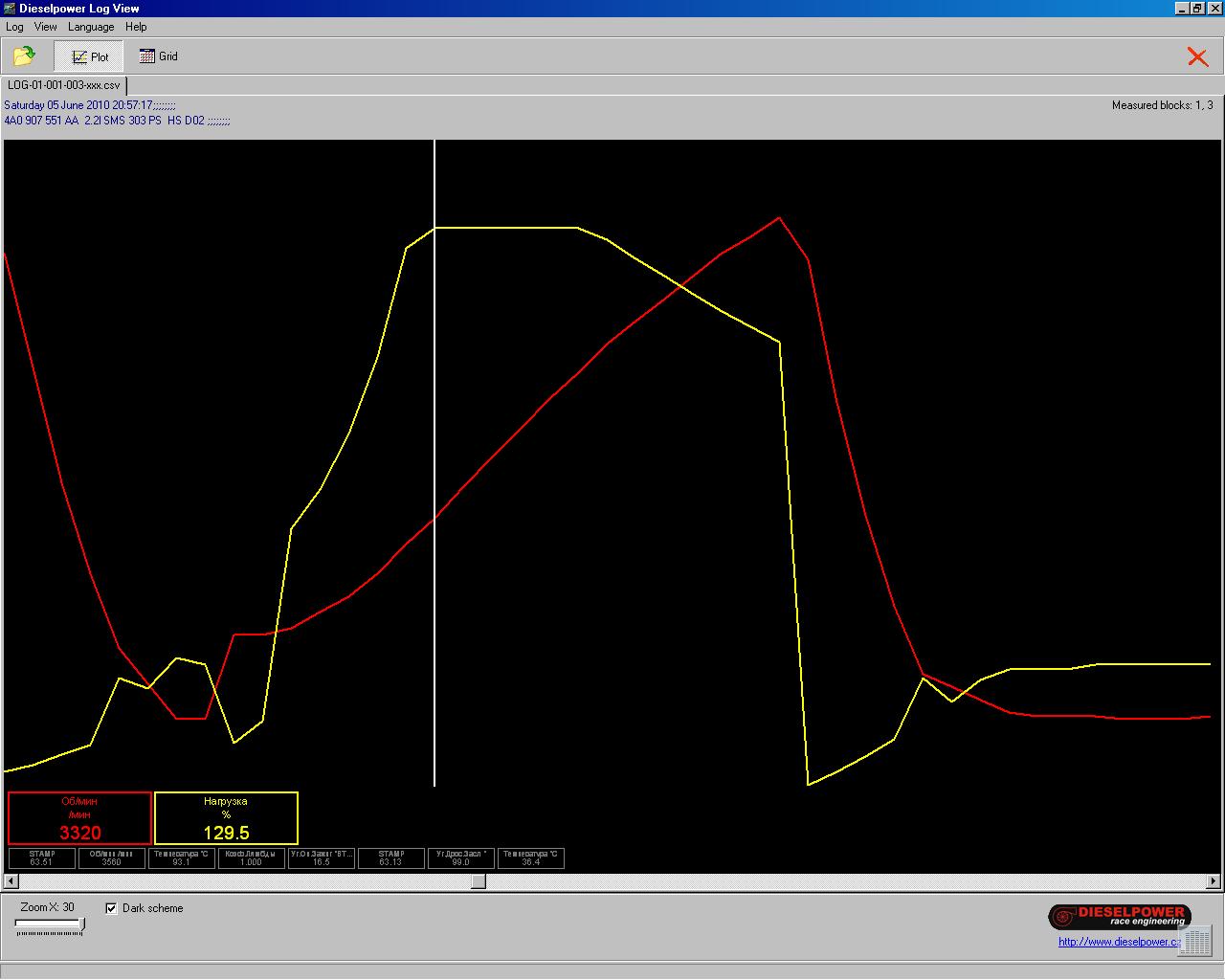Open the Language menu
The image size is (1225, 980).
click(x=91, y=27)
